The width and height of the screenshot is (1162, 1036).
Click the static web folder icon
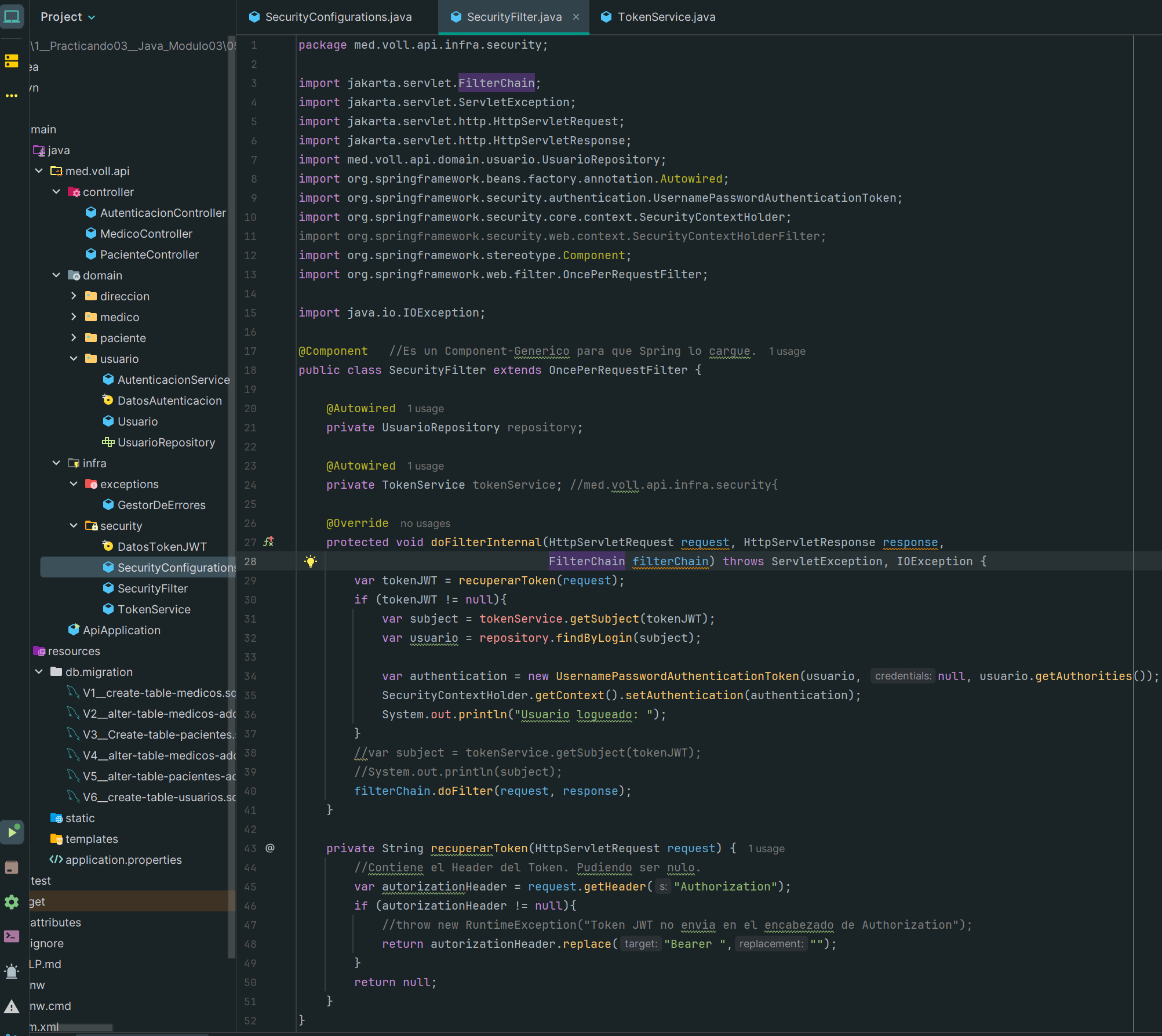point(56,817)
